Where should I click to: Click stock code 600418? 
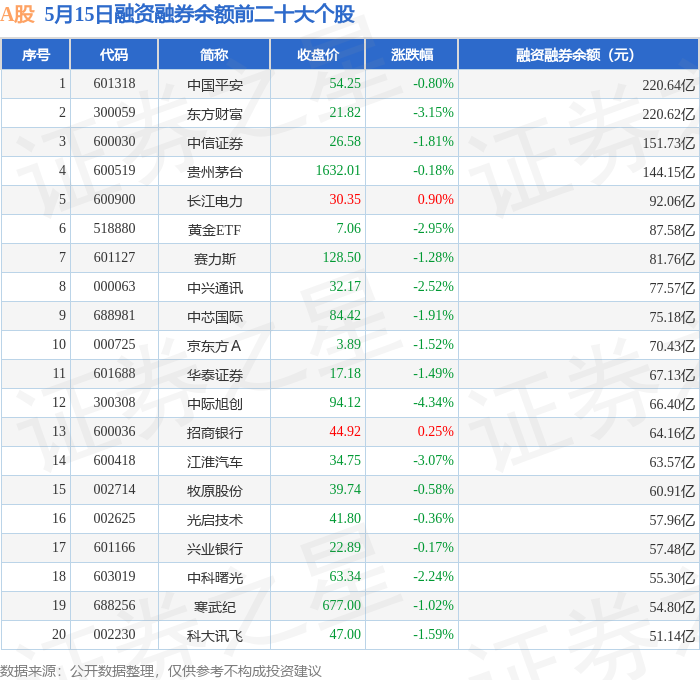114,461
